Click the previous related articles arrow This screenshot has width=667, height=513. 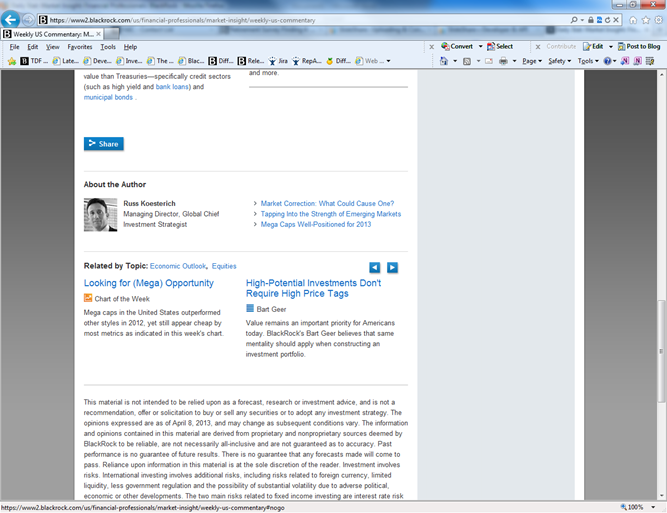click(374, 268)
